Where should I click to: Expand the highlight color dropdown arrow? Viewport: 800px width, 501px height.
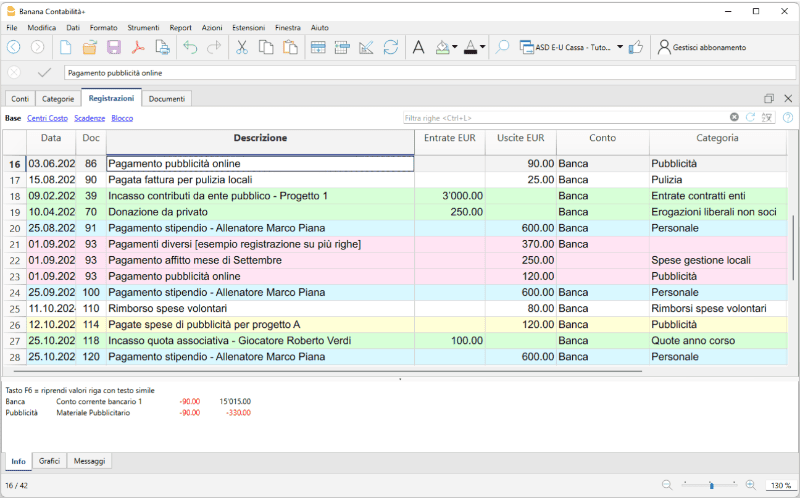pyautogui.click(x=455, y=47)
